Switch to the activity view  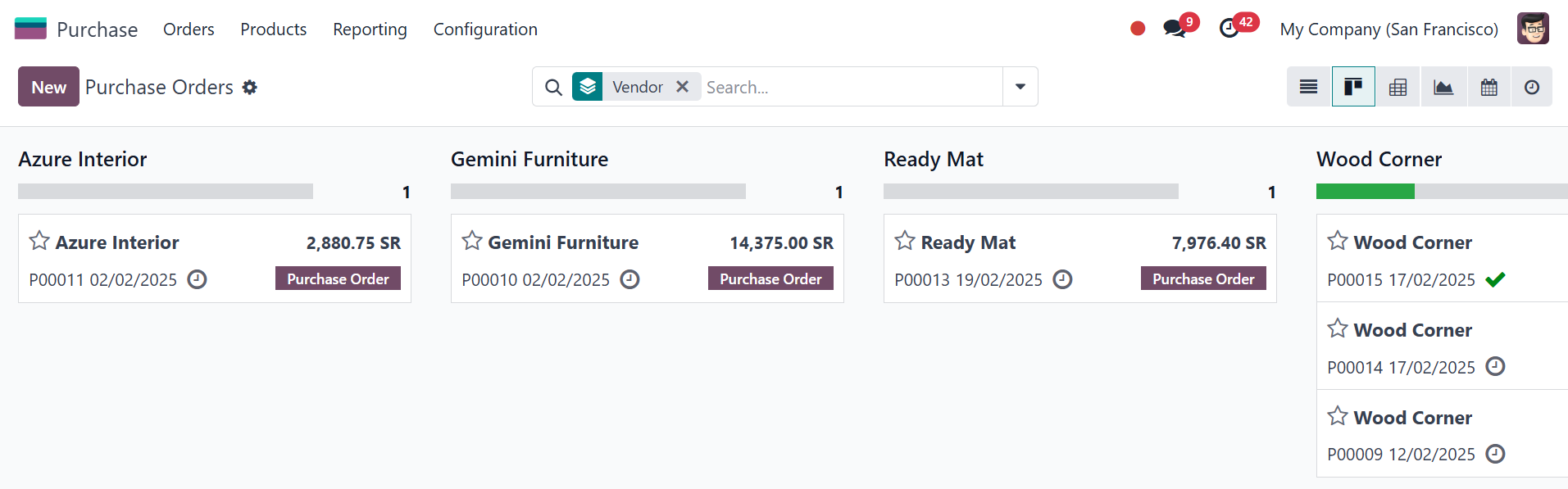coord(1531,87)
